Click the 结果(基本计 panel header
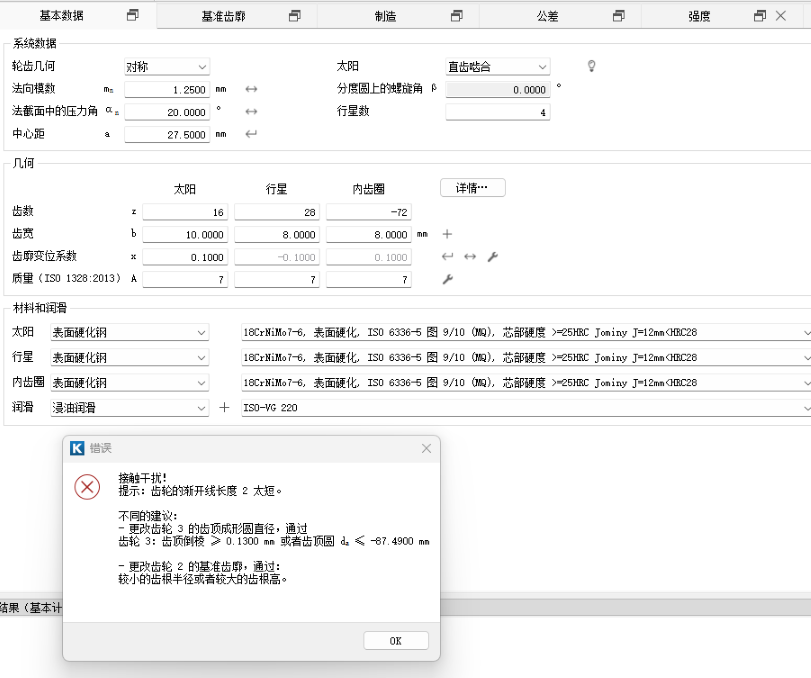 coord(31,608)
